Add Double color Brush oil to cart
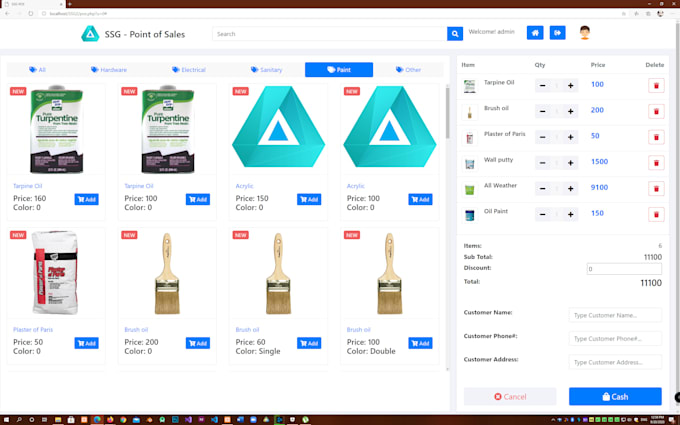Viewport: 680px width, 425px height. point(420,343)
